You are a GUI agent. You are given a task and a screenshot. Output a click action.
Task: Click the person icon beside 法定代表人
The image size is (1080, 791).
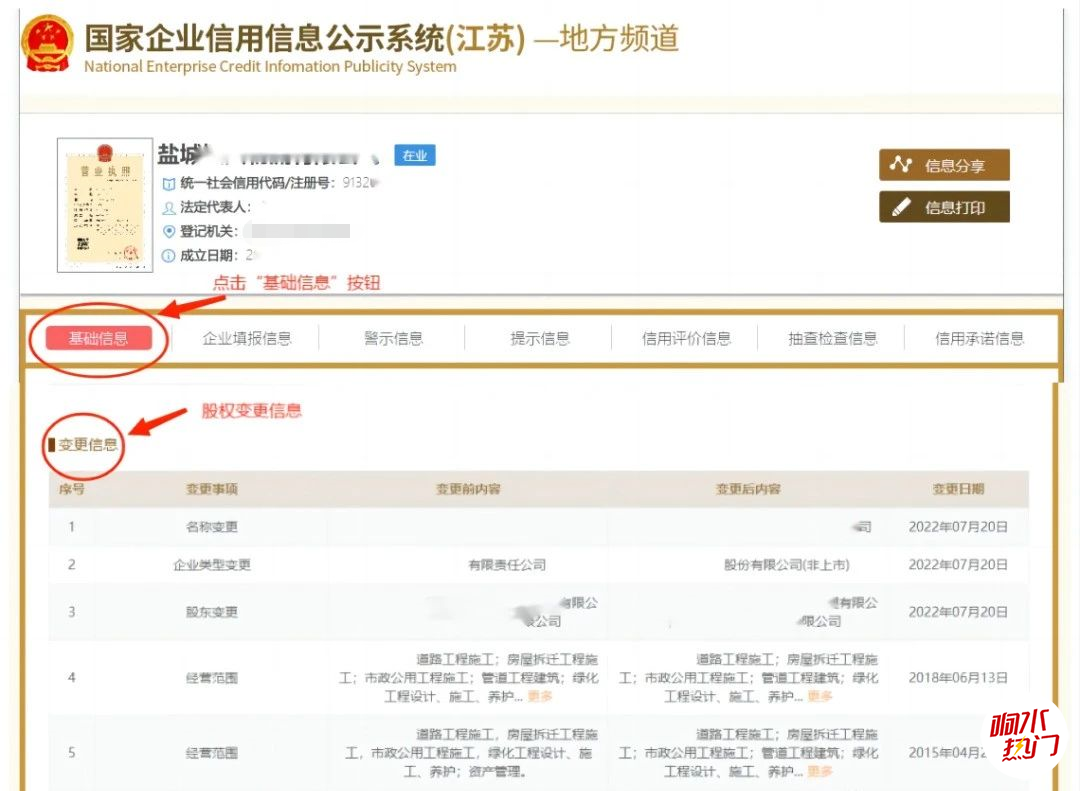169,207
